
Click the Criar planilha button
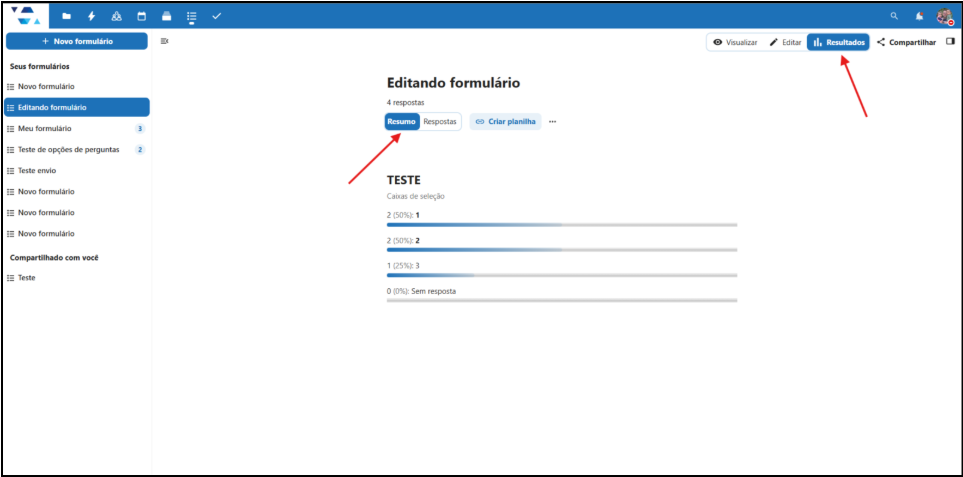tap(505, 122)
